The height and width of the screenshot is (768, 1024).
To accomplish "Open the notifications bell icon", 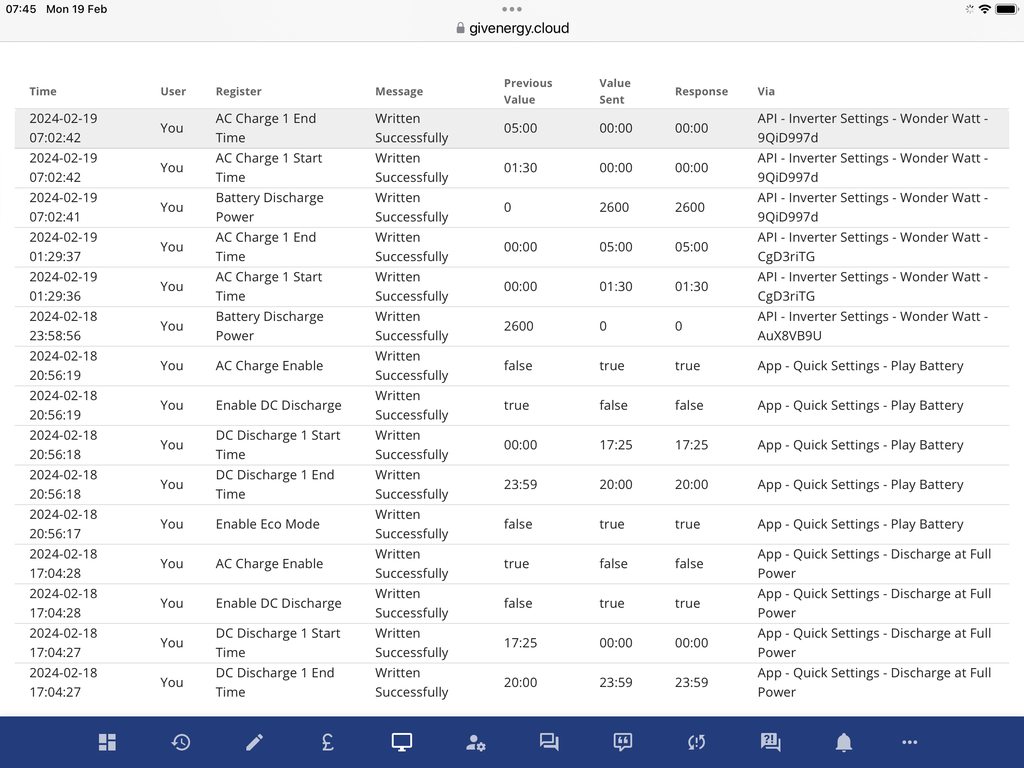I will click(x=844, y=742).
